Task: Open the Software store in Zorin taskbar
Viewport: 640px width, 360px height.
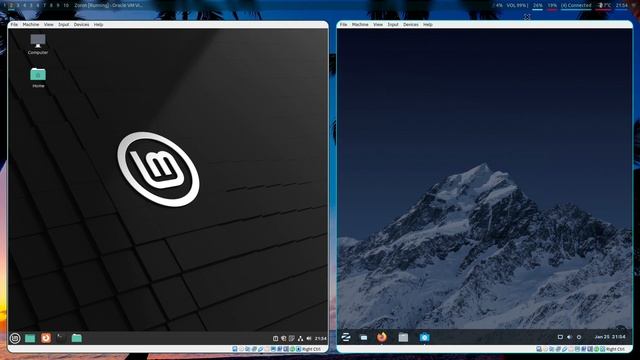Action: pyautogui.click(x=424, y=337)
